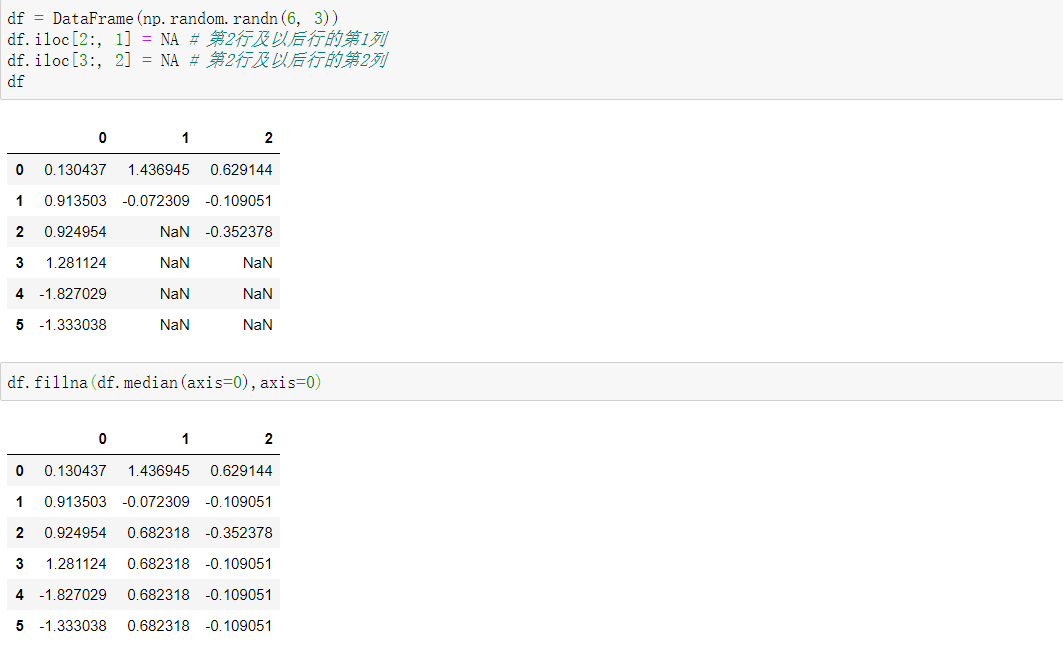This screenshot has height=658, width=1063.
Task: Select -1.827029 in the fillna result table
Action: pyautogui.click(x=73, y=595)
